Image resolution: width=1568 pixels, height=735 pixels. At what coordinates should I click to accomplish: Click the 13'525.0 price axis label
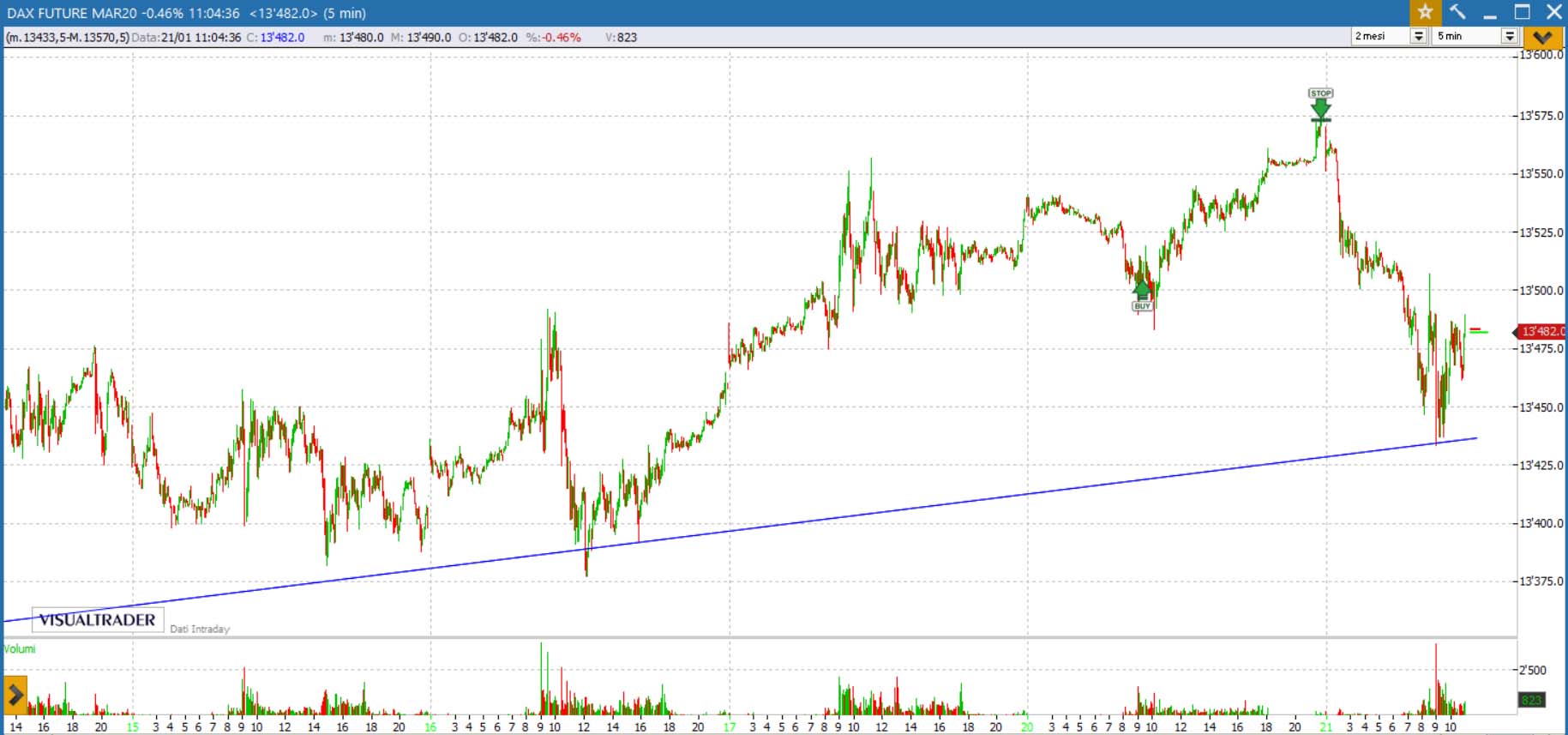1541,232
